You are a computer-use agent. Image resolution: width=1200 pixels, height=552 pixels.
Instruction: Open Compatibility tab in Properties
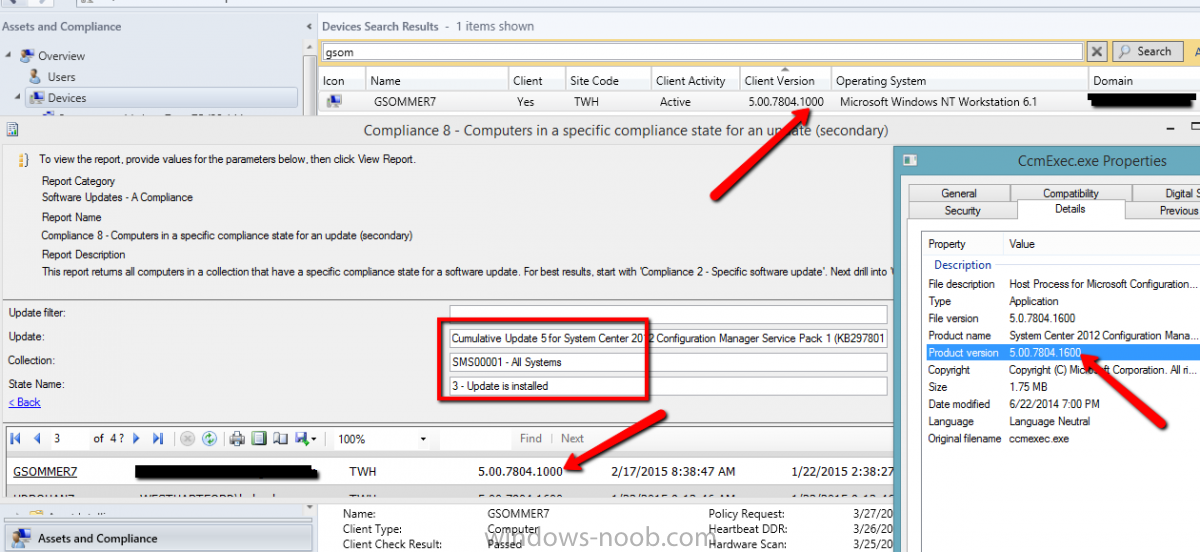1071,193
